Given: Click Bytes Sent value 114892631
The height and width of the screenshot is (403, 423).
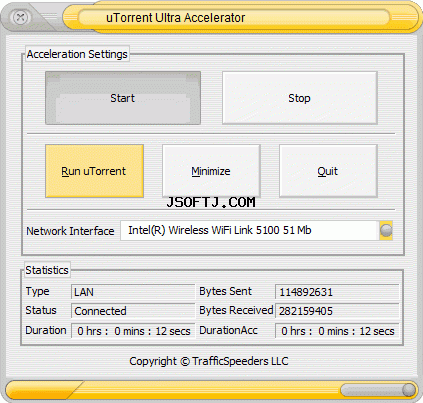Looking at the screenshot, I should click(337, 292).
